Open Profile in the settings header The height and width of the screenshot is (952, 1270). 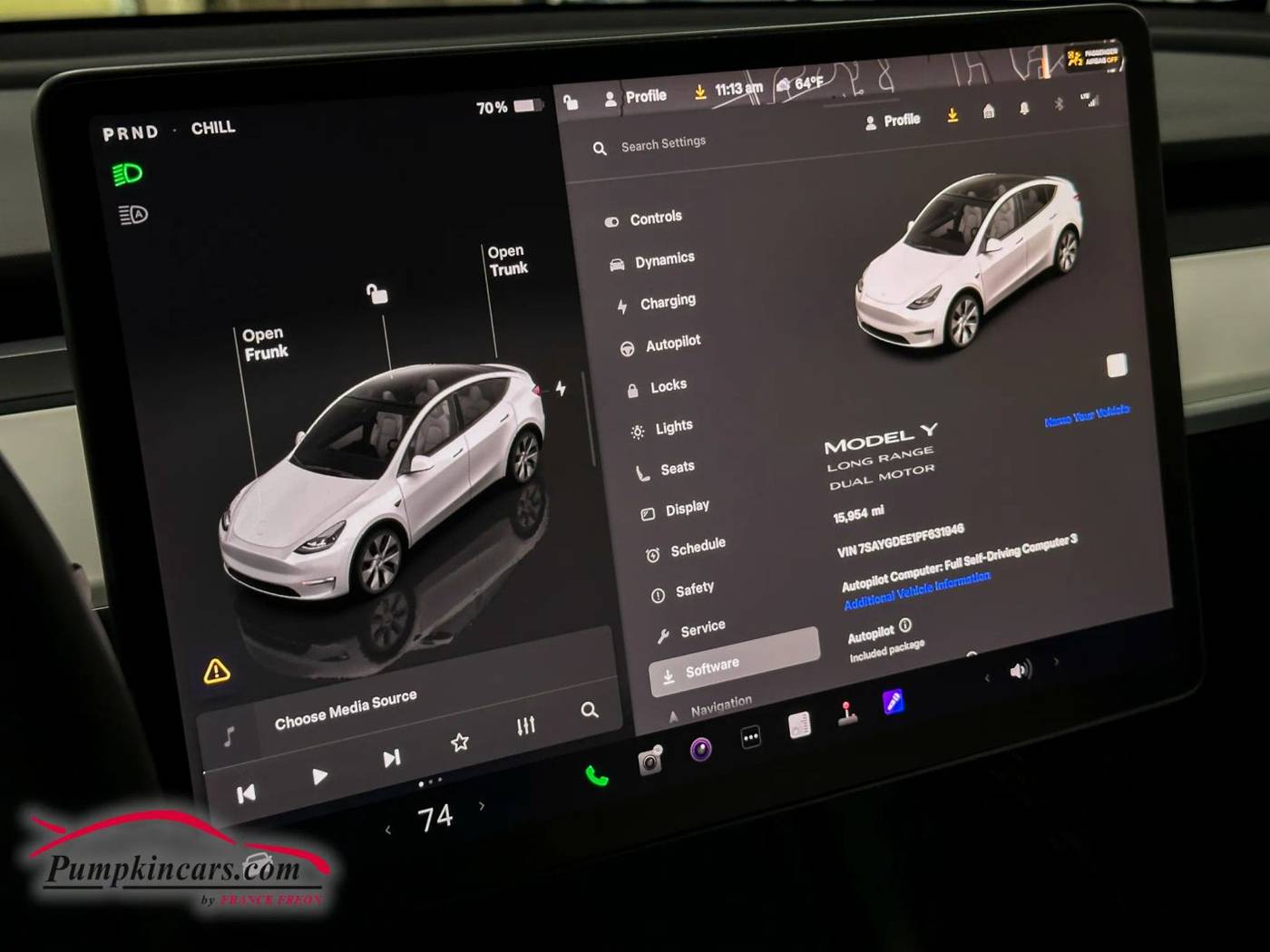(893, 121)
